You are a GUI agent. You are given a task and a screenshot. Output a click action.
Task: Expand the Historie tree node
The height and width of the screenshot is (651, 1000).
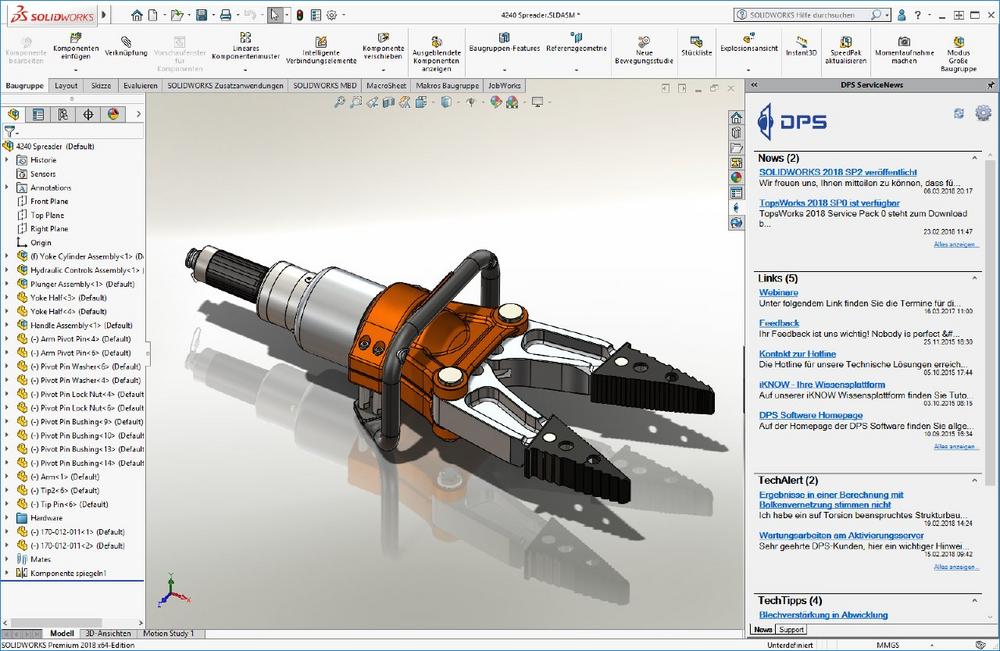7,160
